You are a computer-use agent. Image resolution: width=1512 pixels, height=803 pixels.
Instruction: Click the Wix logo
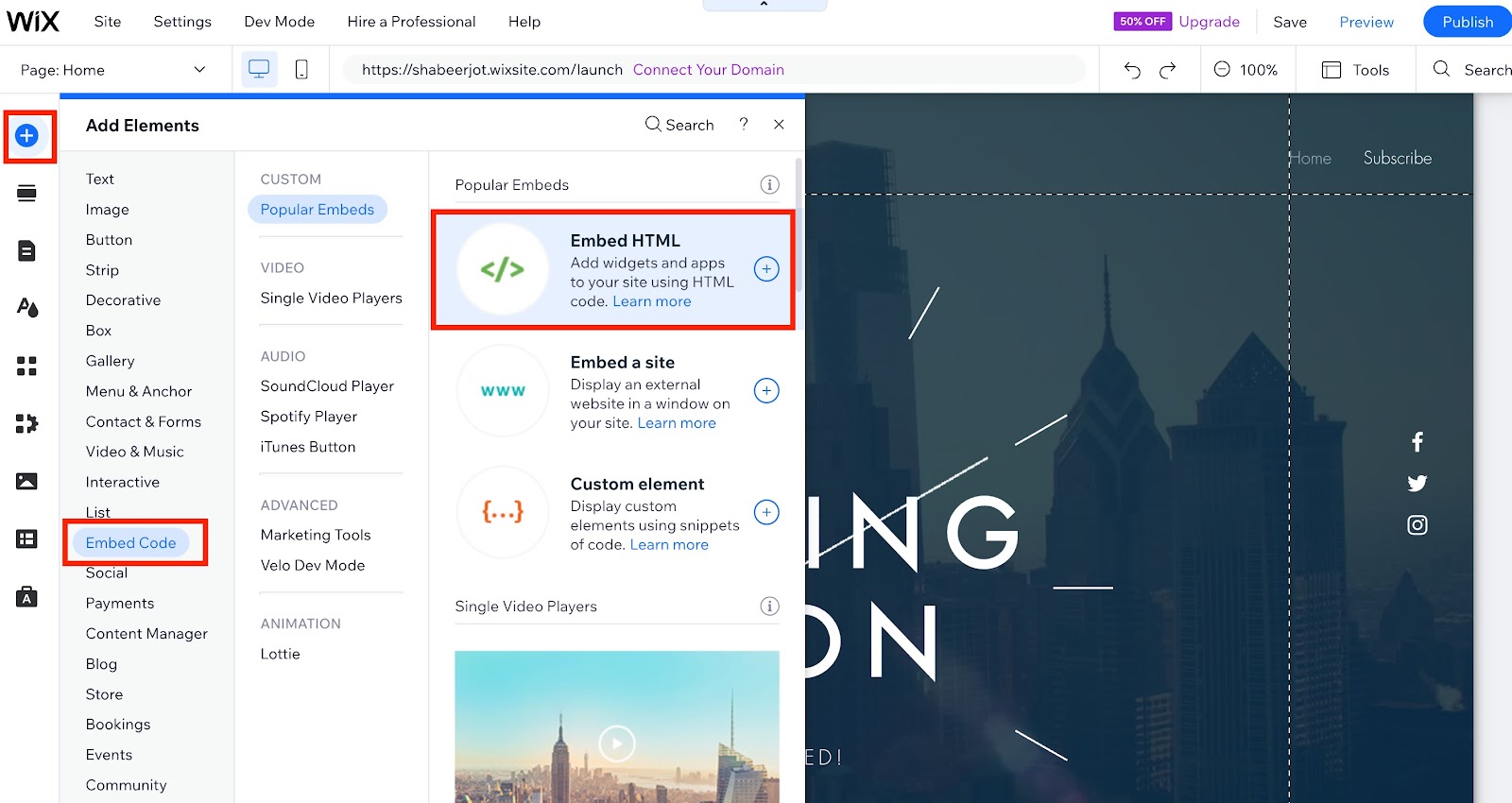click(33, 21)
